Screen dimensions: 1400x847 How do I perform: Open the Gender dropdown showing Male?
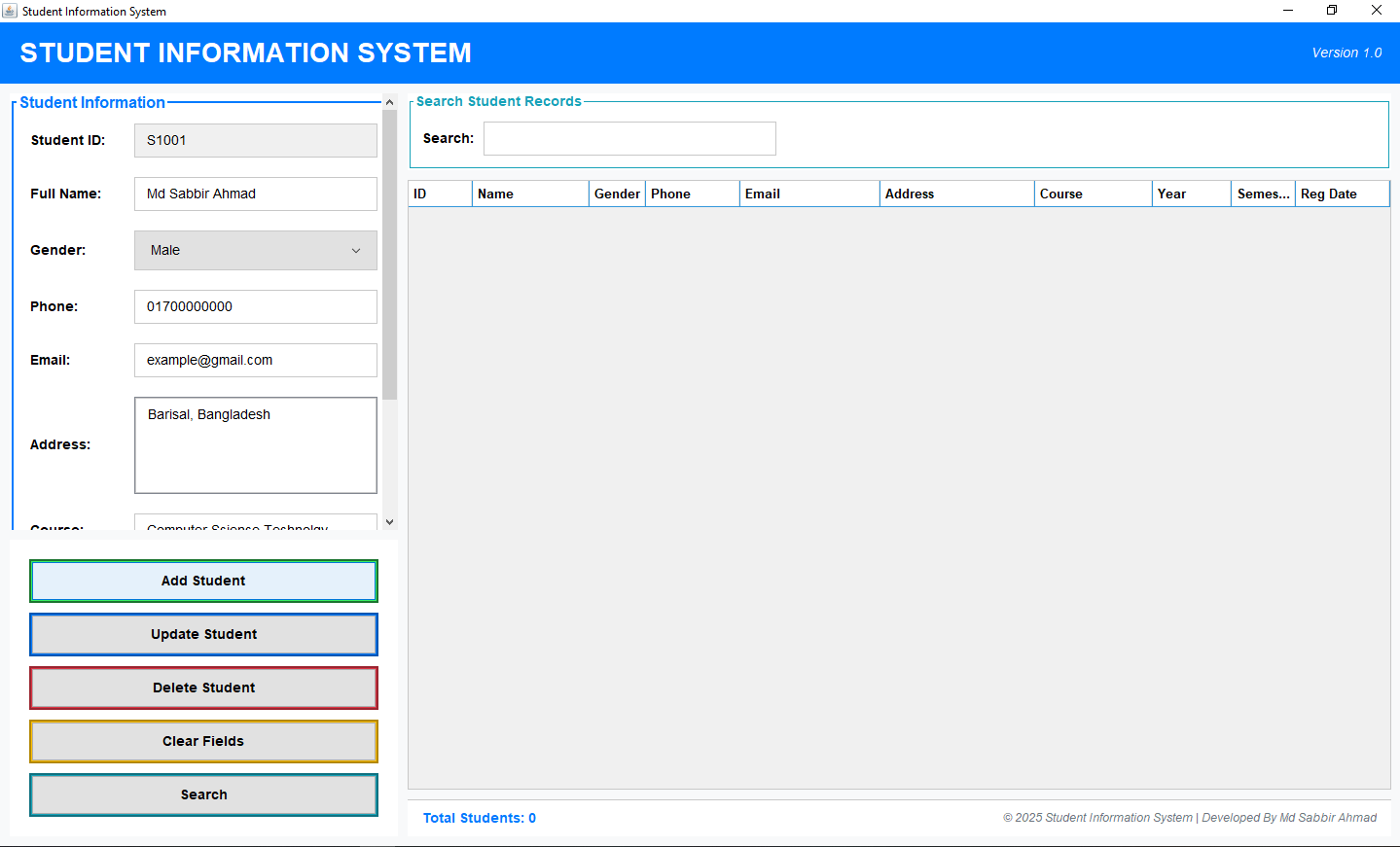point(255,250)
